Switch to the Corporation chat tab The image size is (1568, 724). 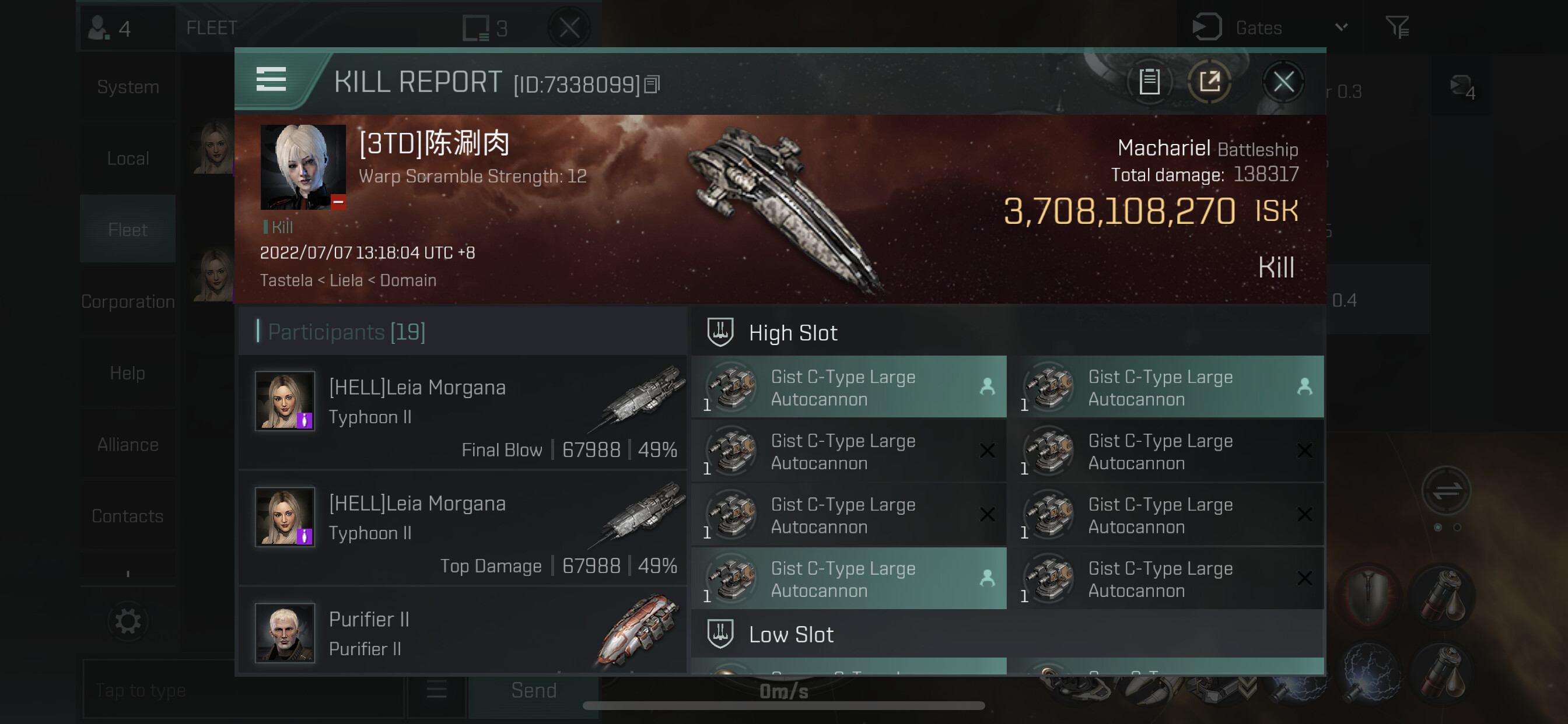[128, 301]
